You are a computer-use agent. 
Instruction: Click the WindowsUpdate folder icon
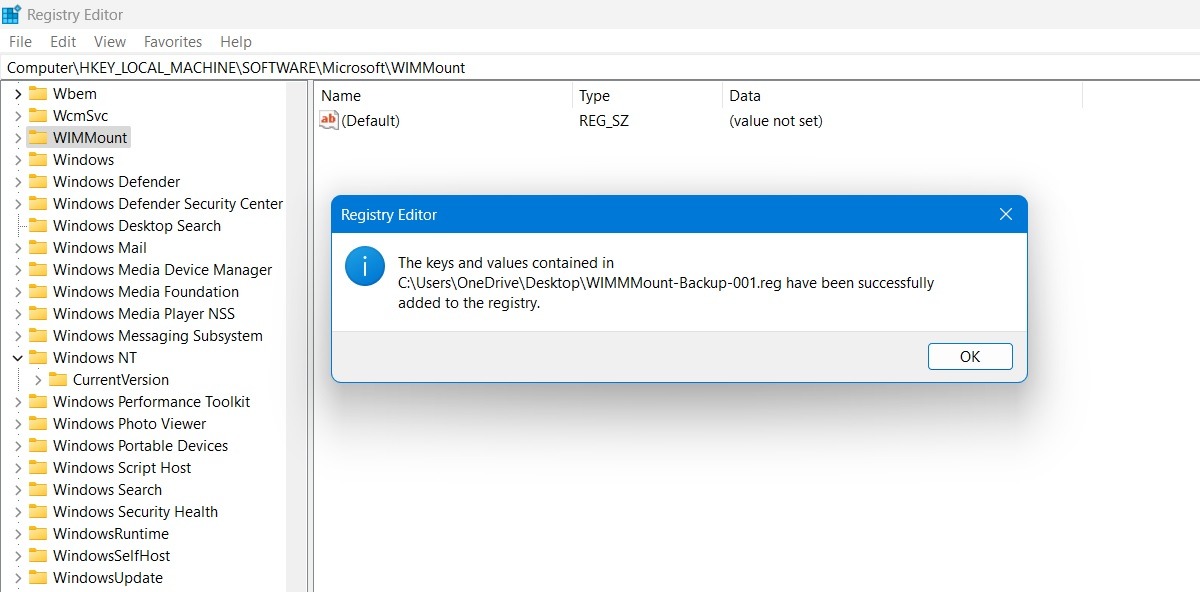click(x=37, y=577)
